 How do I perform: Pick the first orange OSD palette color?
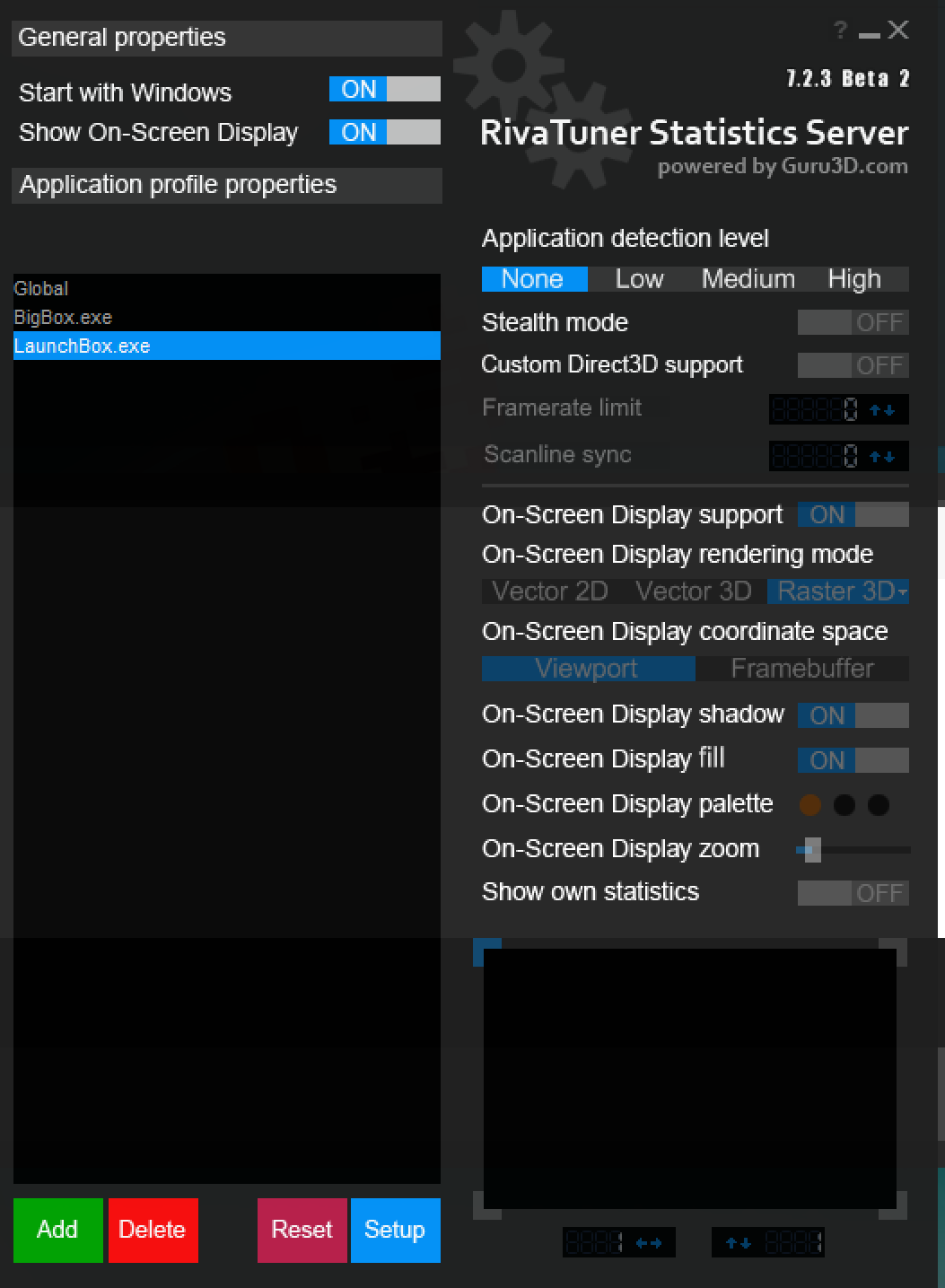pyautogui.click(x=810, y=805)
